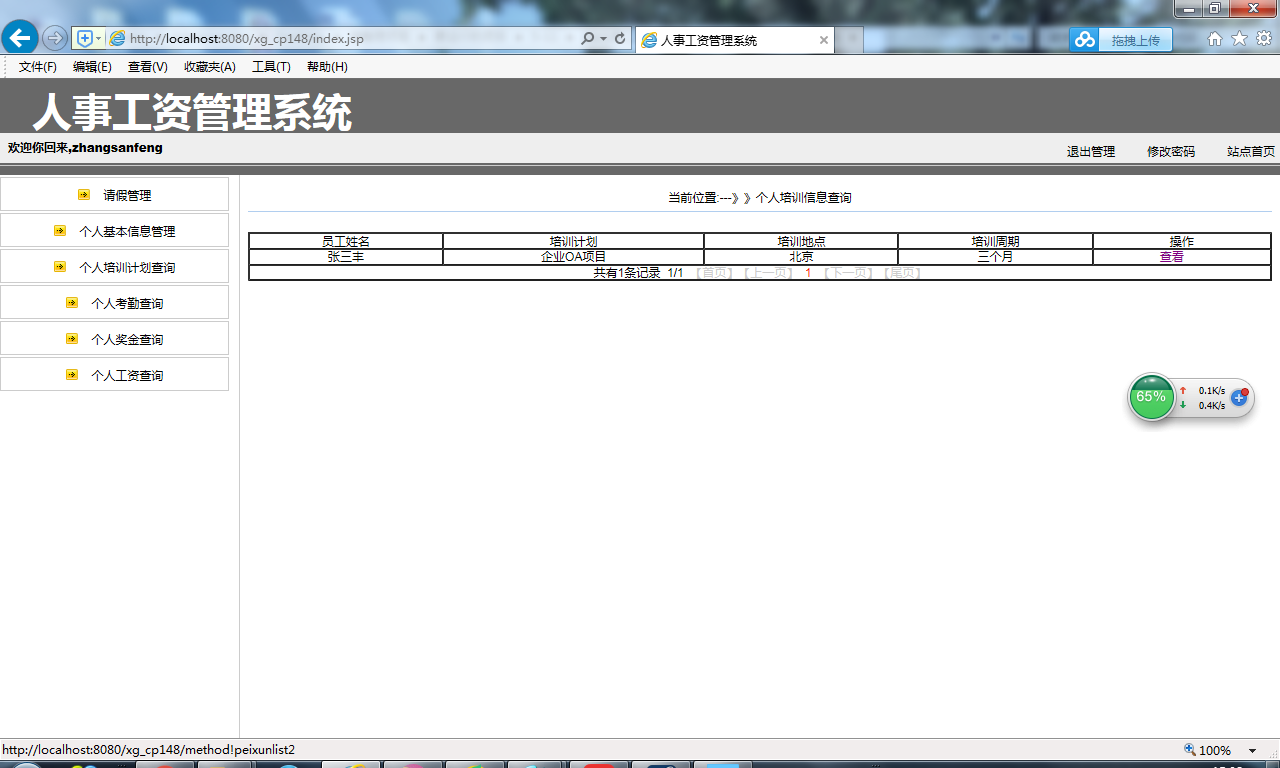This screenshot has height=768, width=1280.
Task: Click the arrow icon beside 个人基本信息管理
Action: point(60,230)
